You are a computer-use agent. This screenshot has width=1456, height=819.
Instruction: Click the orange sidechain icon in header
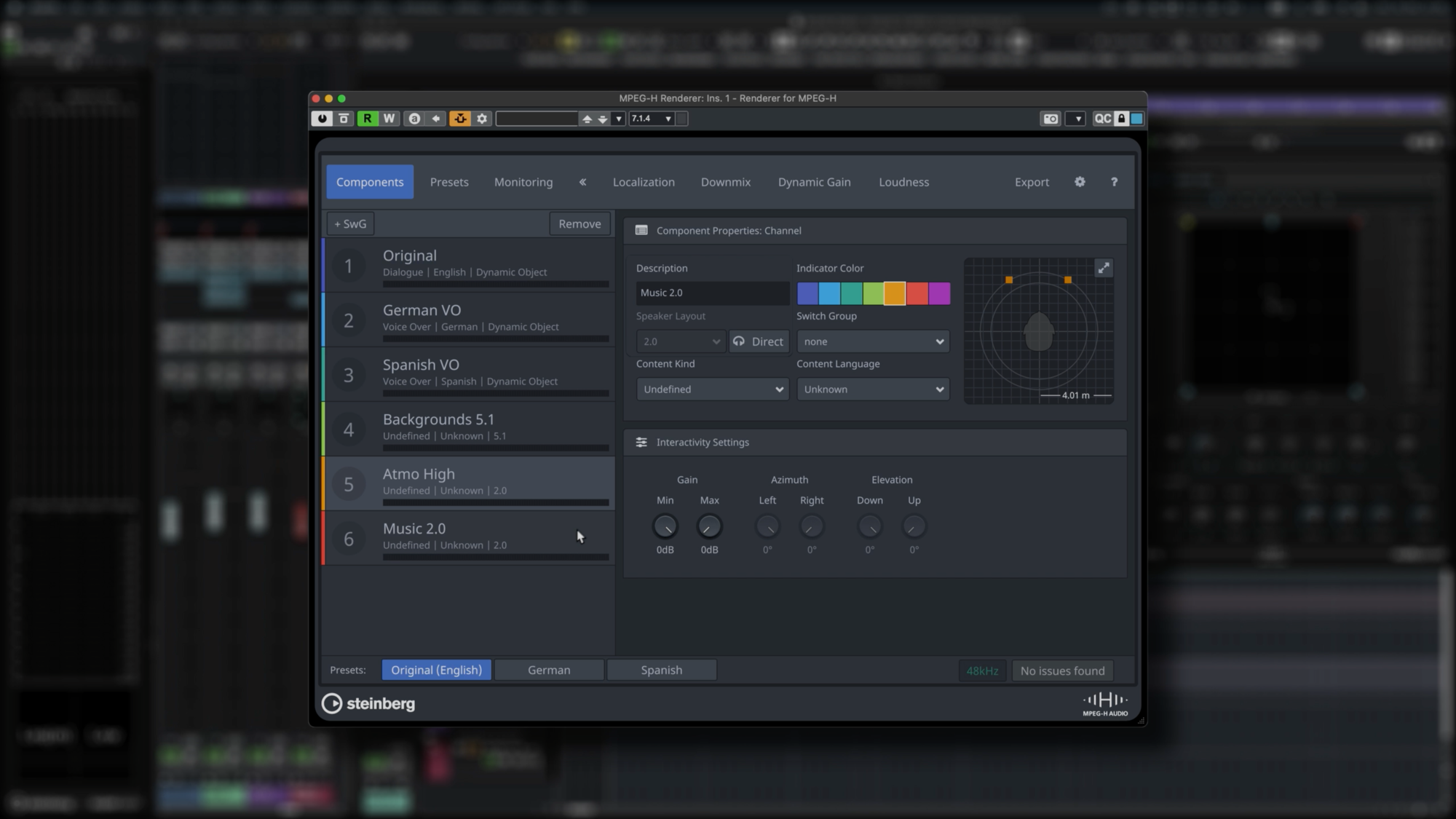(x=460, y=118)
